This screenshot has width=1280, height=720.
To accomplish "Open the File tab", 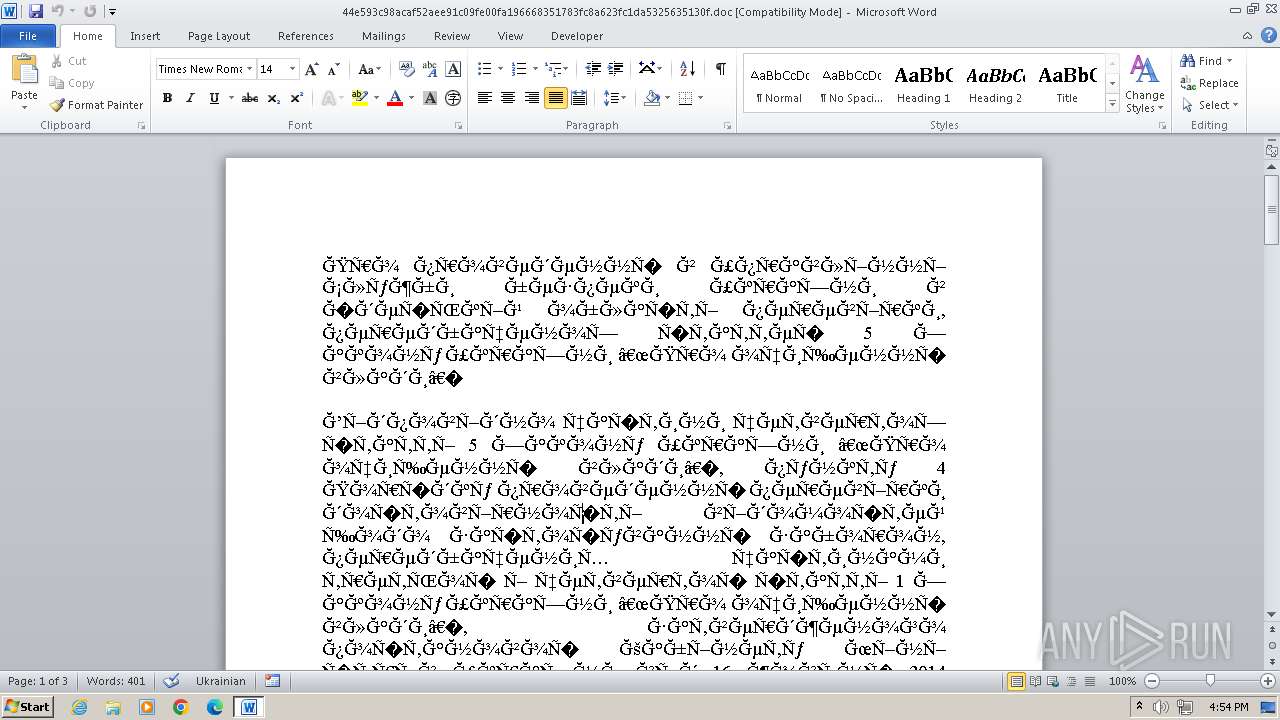I will [28, 35].
